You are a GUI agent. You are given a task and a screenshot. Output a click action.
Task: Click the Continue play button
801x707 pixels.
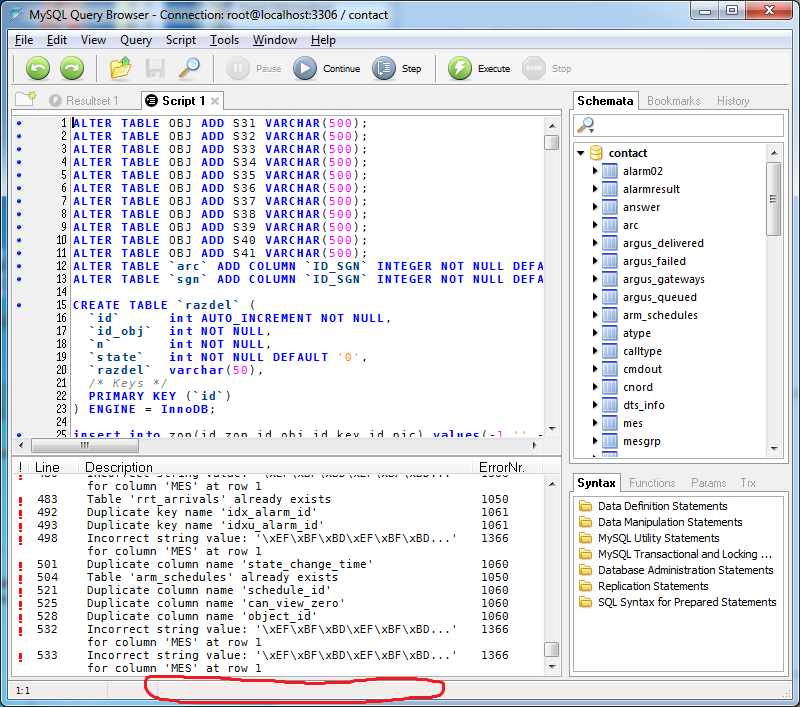(x=327, y=68)
